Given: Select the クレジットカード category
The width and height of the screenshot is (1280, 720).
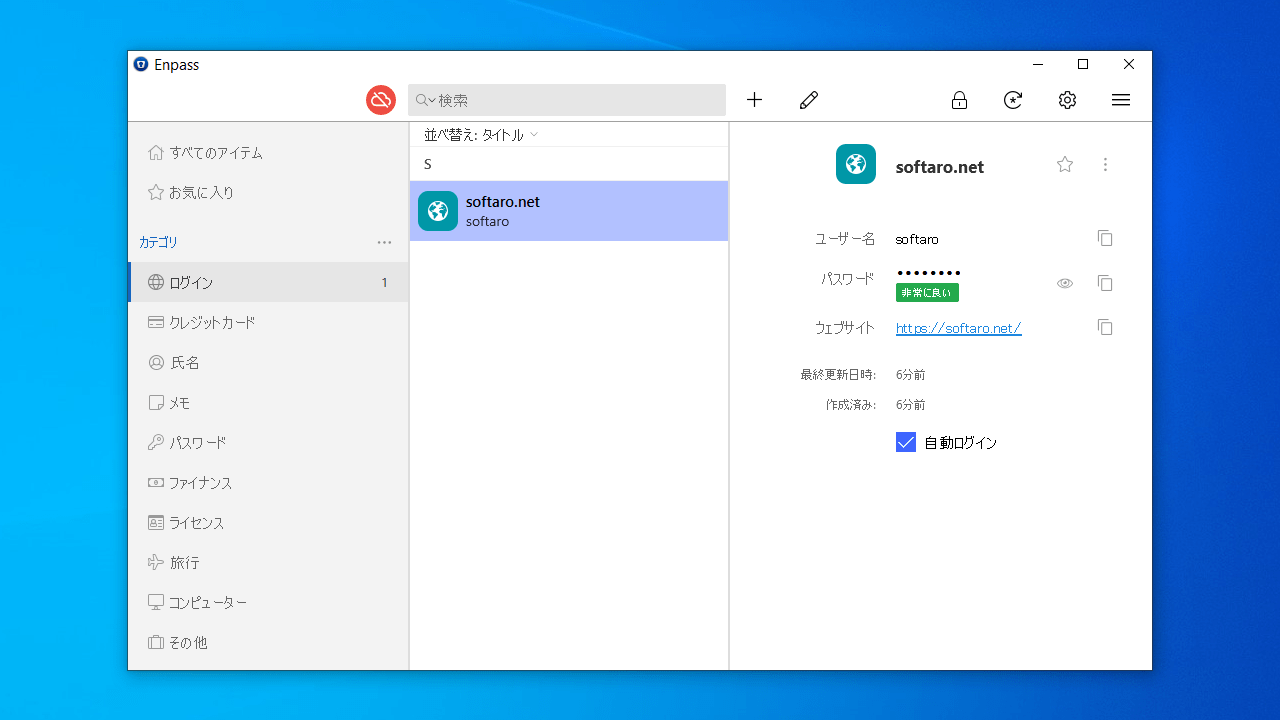Looking at the screenshot, I should 268,322.
